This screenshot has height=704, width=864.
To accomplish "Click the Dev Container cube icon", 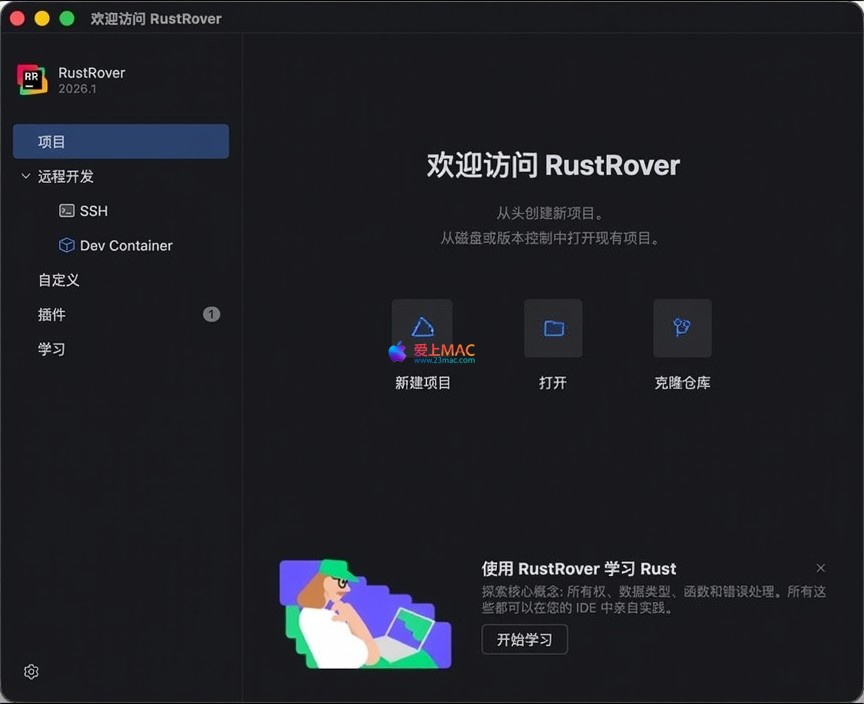I will click(67, 245).
